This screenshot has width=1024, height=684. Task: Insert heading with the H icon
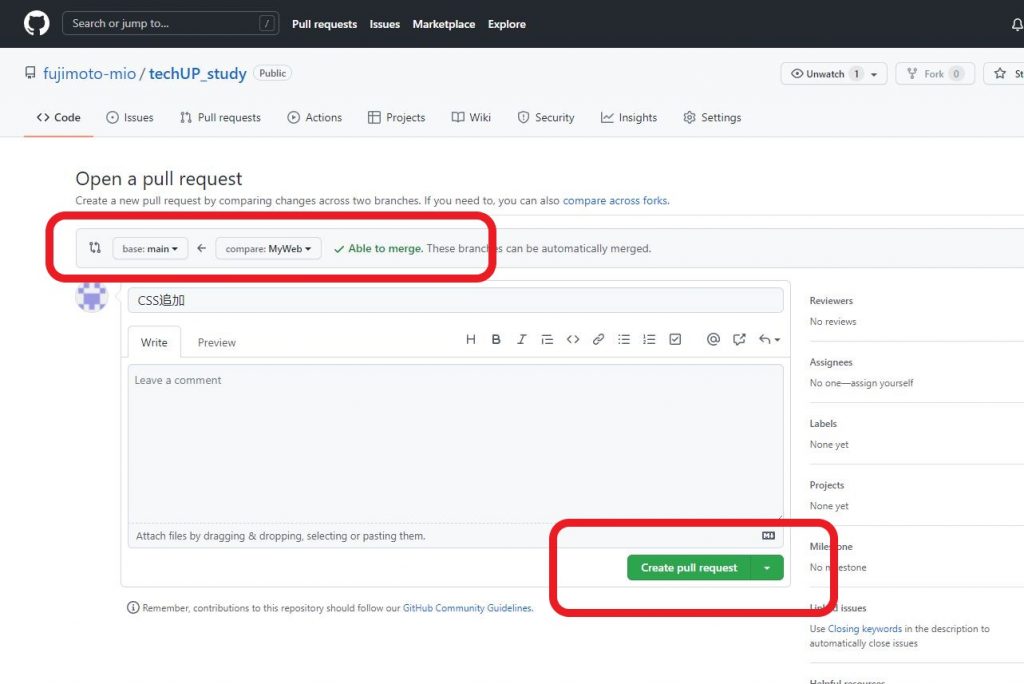click(x=471, y=340)
